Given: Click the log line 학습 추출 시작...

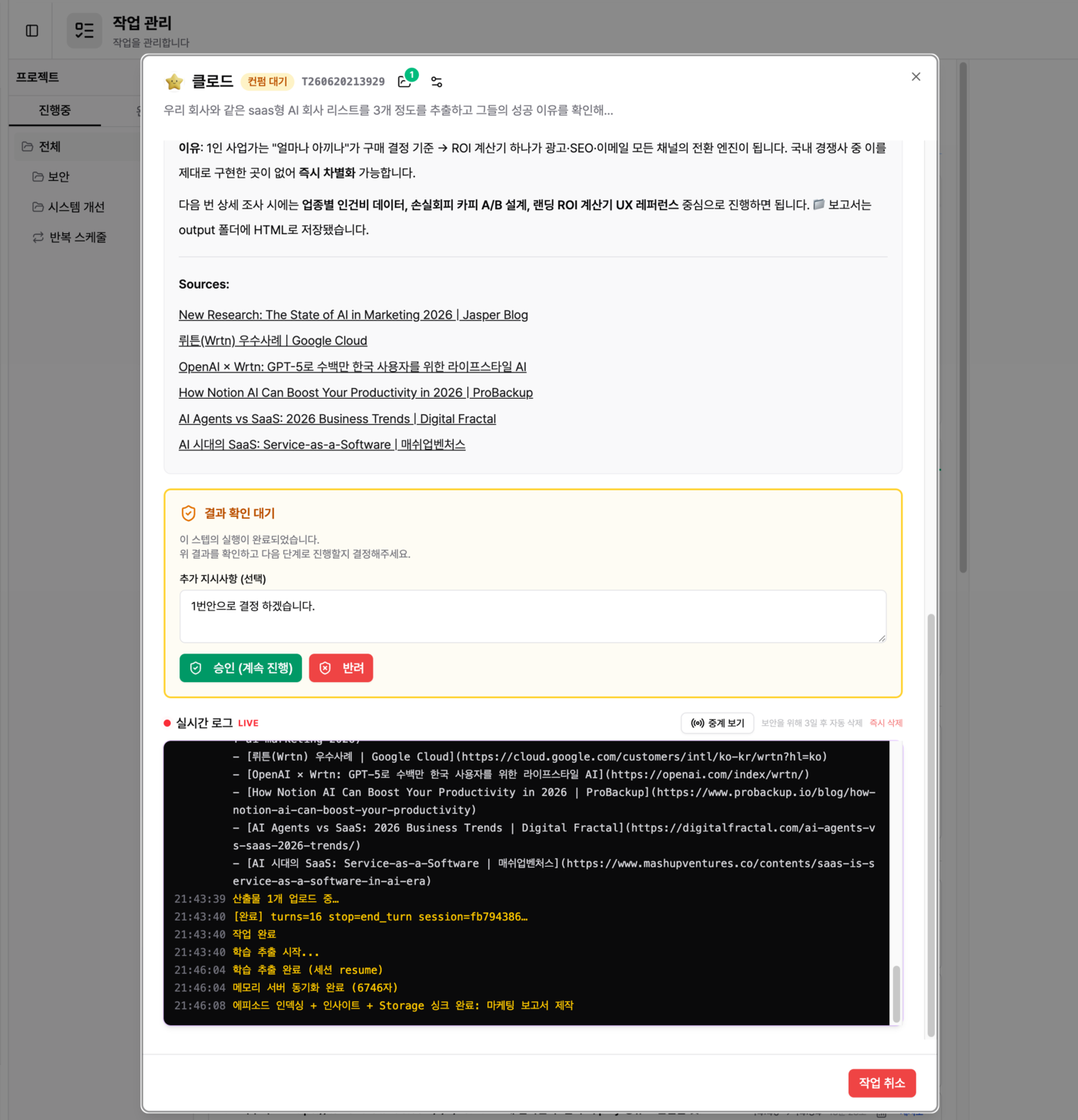Looking at the screenshot, I should tap(276, 952).
